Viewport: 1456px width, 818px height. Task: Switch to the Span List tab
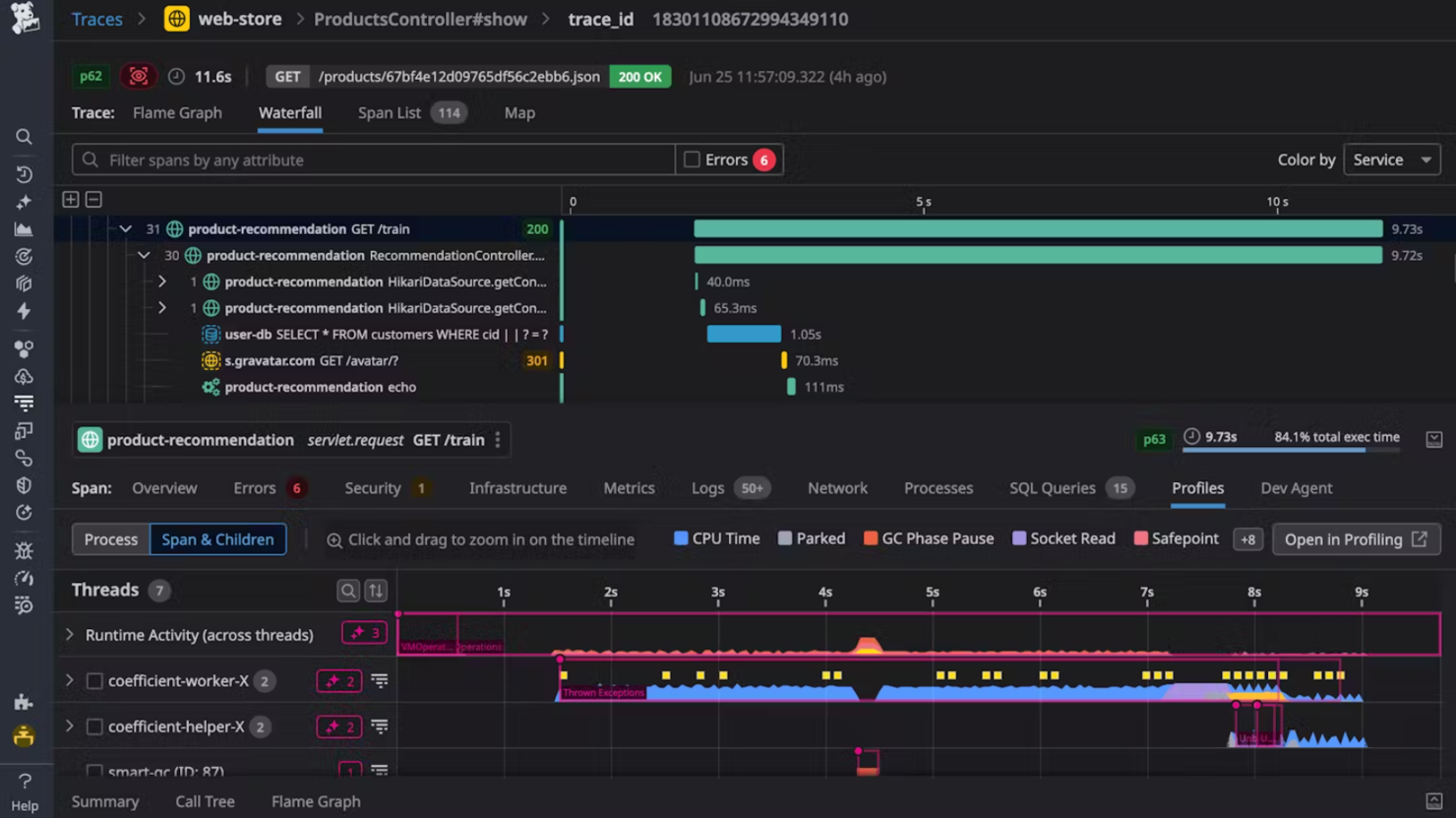[x=390, y=112]
